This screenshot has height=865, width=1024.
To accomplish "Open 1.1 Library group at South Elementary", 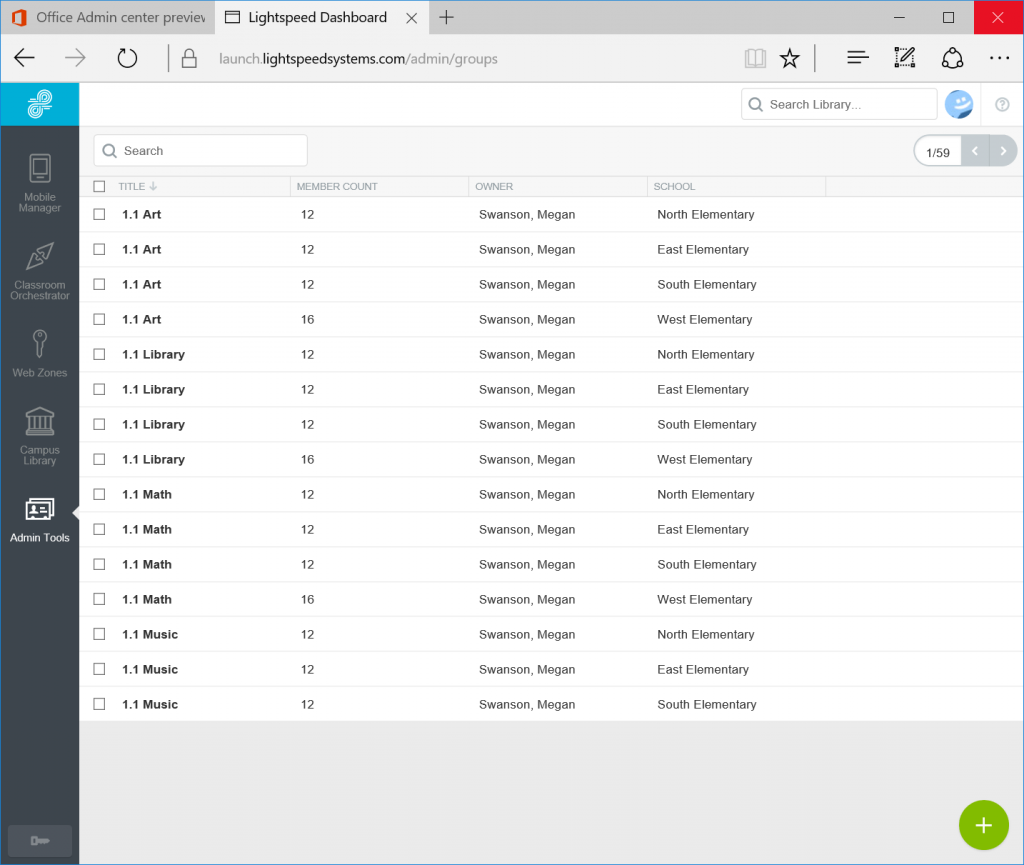I will click(x=153, y=425).
